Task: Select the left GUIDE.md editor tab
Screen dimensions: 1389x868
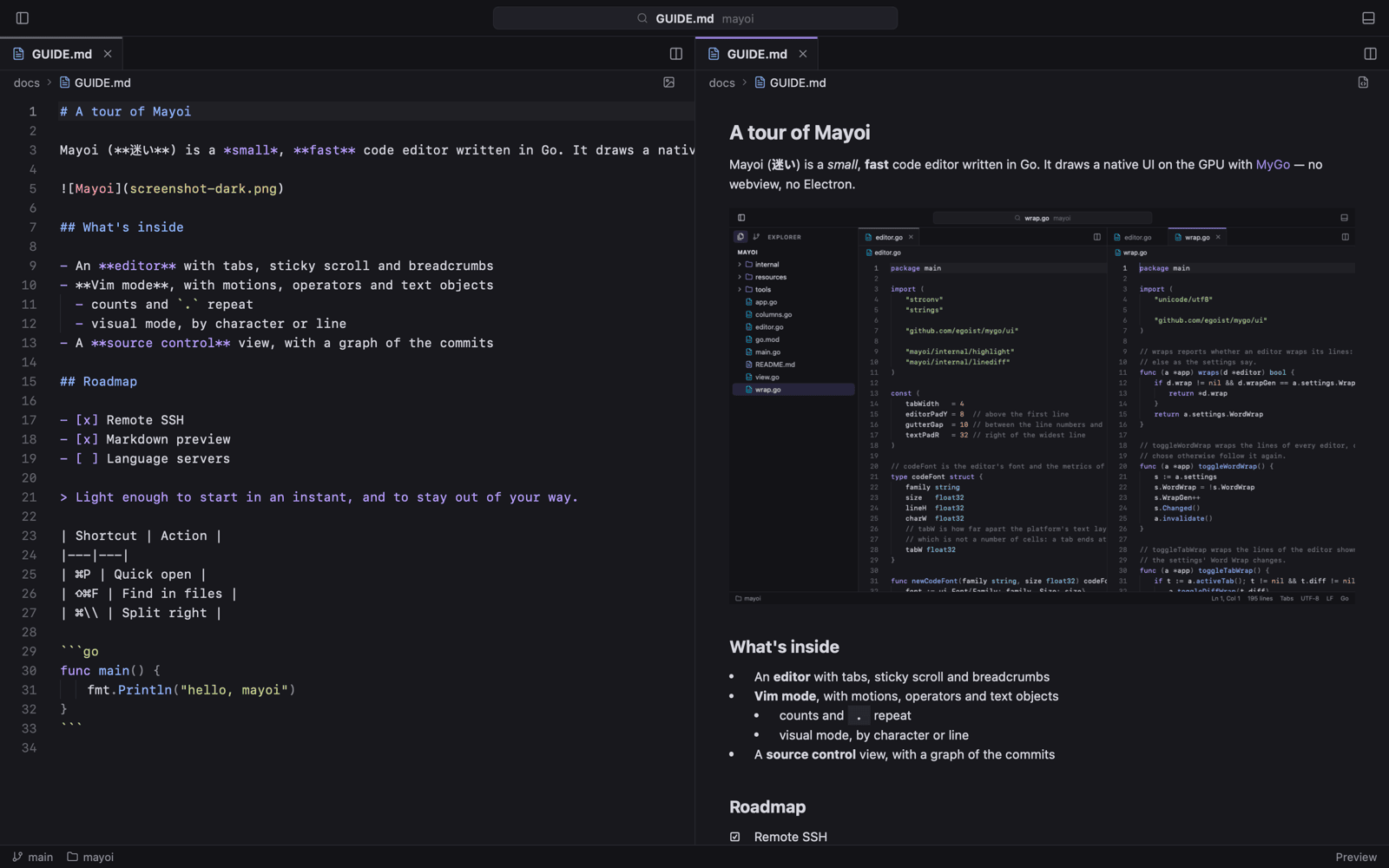Action: [61, 54]
